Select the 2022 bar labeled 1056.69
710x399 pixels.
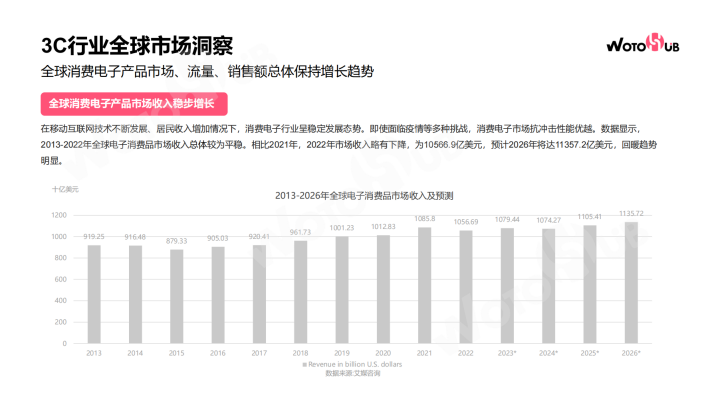tap(466, 287)
